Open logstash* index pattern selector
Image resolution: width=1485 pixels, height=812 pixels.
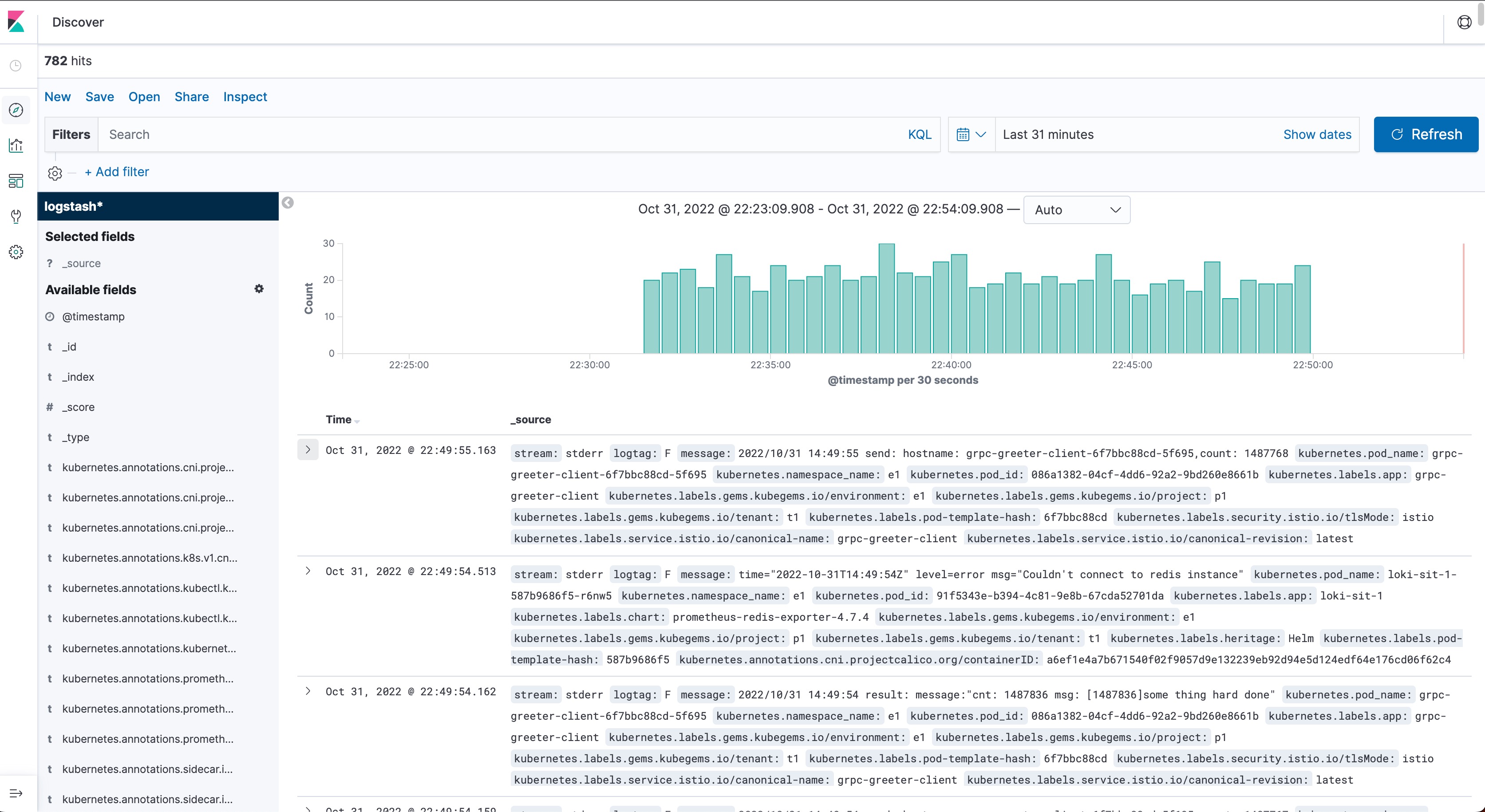(x=158, y=206)
